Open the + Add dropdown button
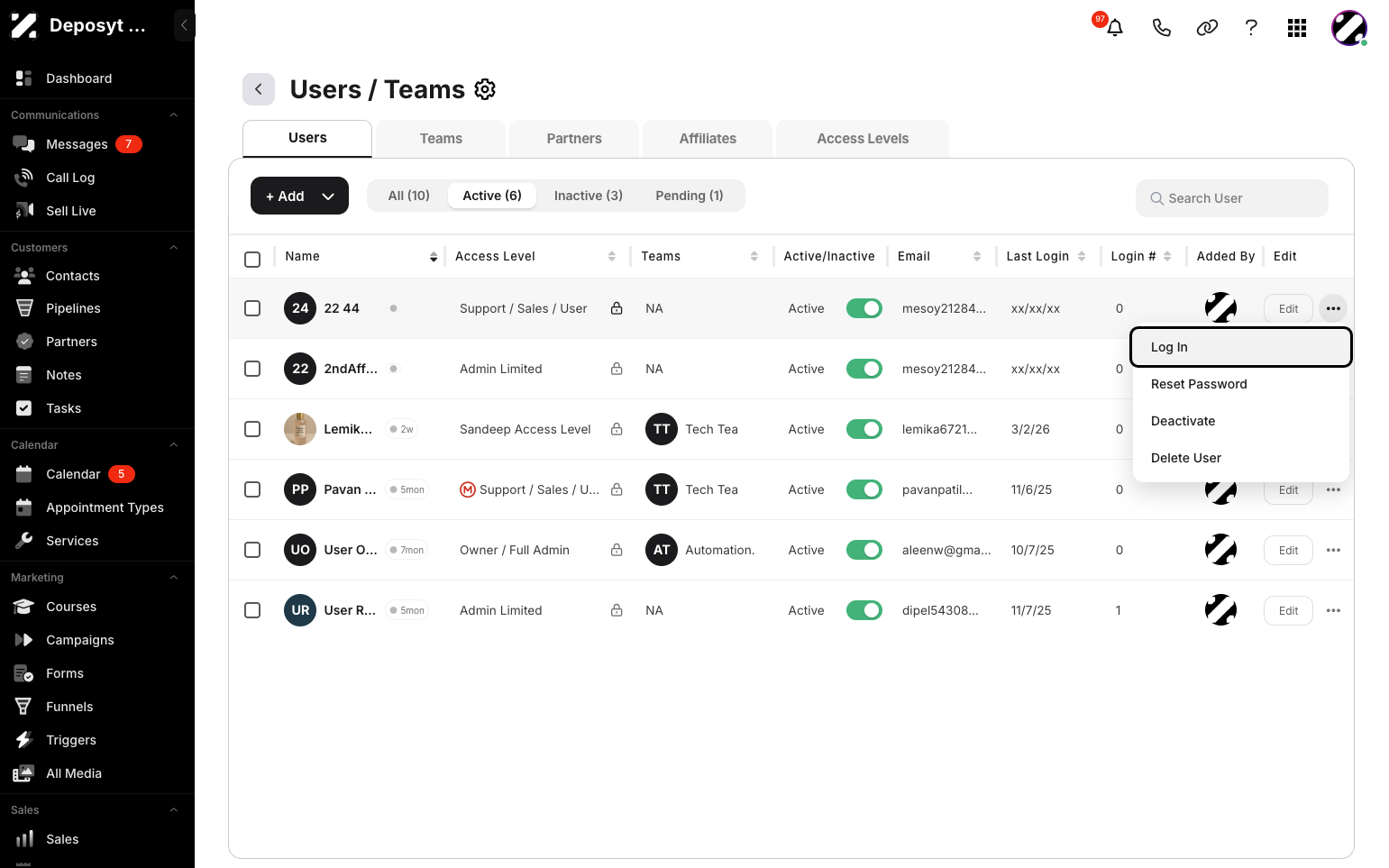Viewport: 1389px width, 868px height. 299,196
